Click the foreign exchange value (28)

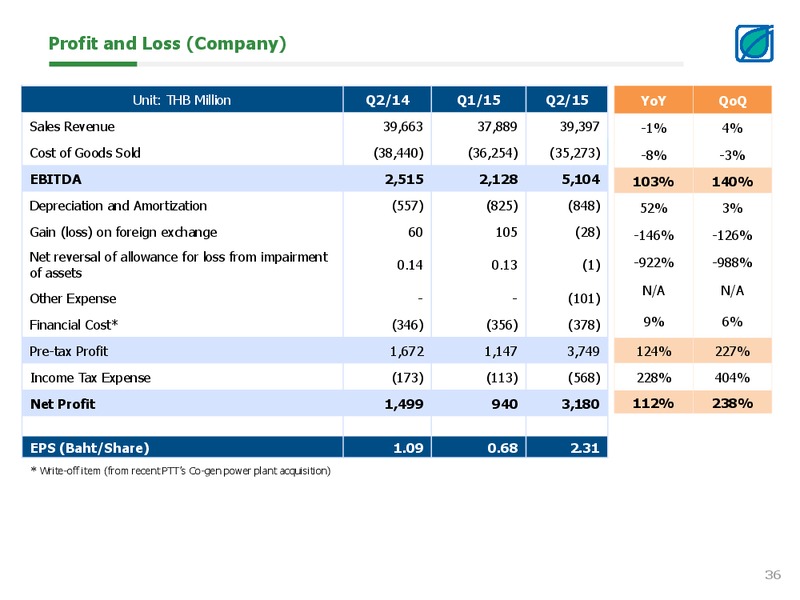(588, 233)
